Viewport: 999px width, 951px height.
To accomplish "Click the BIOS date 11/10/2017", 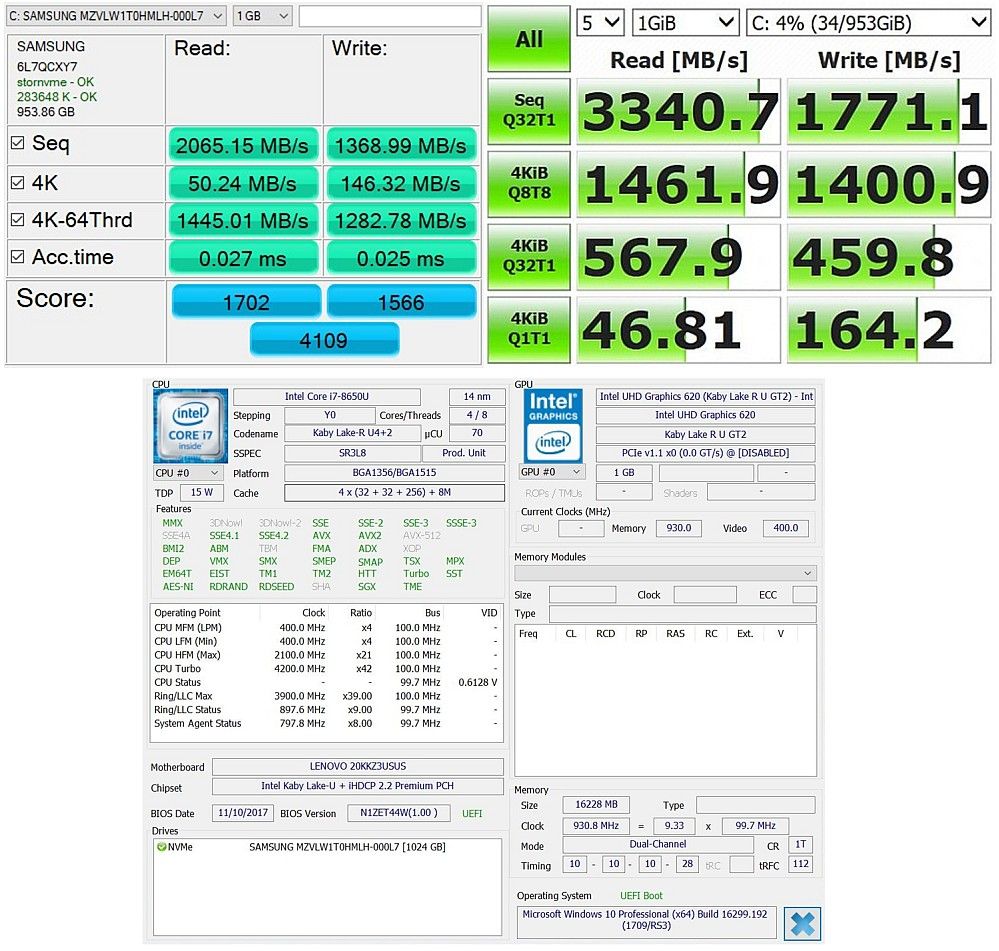I will pos(243,813).
